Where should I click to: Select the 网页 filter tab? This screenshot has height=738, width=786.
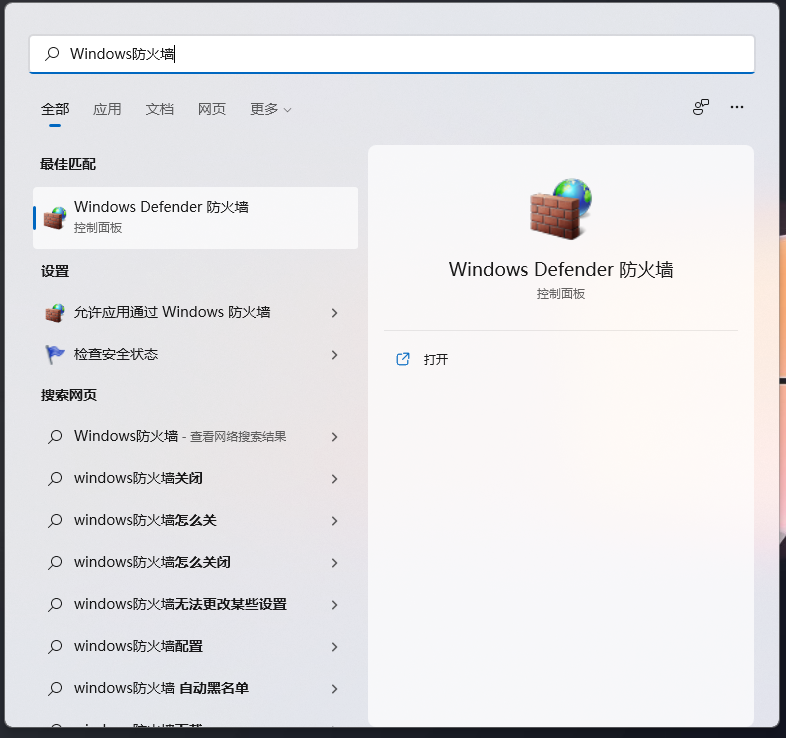pos(211,109)
